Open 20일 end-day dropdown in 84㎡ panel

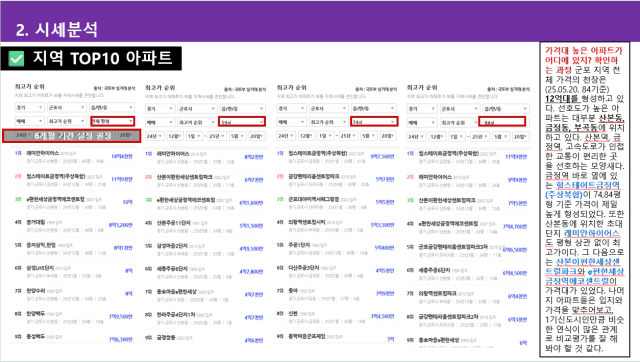521,136
